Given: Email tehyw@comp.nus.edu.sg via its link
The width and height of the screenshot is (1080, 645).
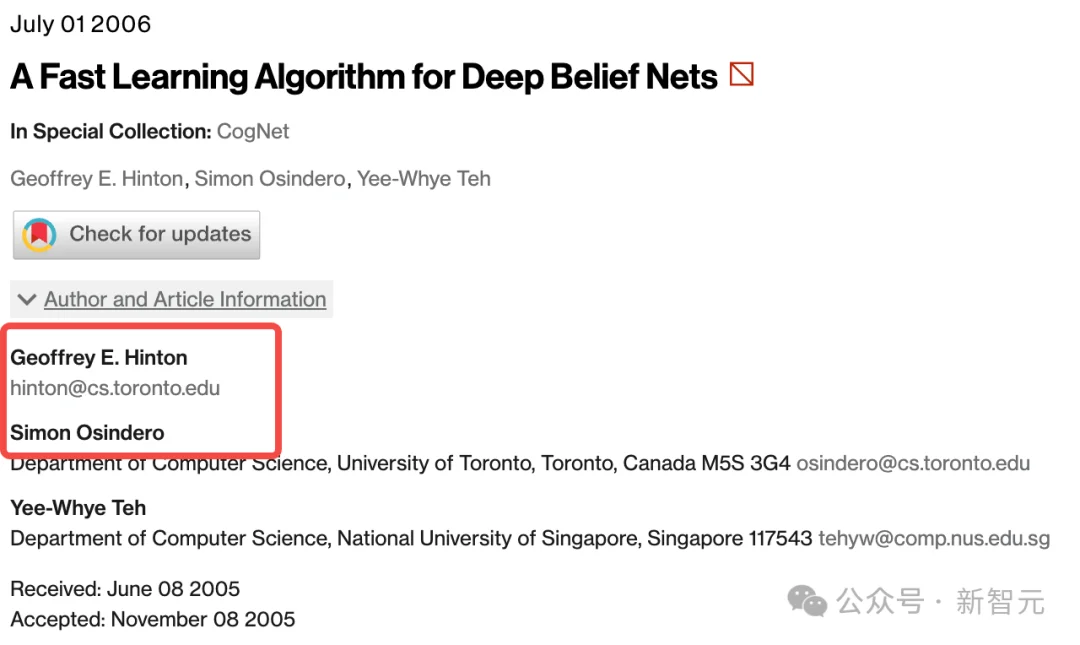Looking at the screenshot, I should point(934,538).
